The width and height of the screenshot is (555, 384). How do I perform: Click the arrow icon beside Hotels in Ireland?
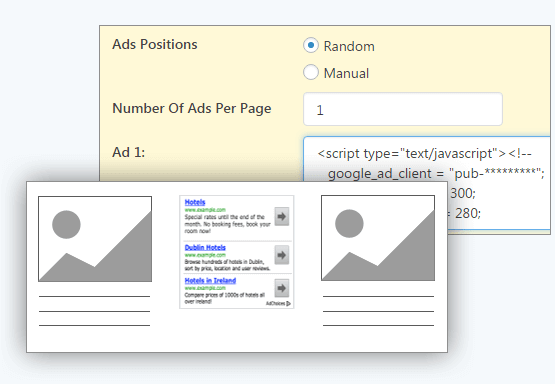[282, 288]
